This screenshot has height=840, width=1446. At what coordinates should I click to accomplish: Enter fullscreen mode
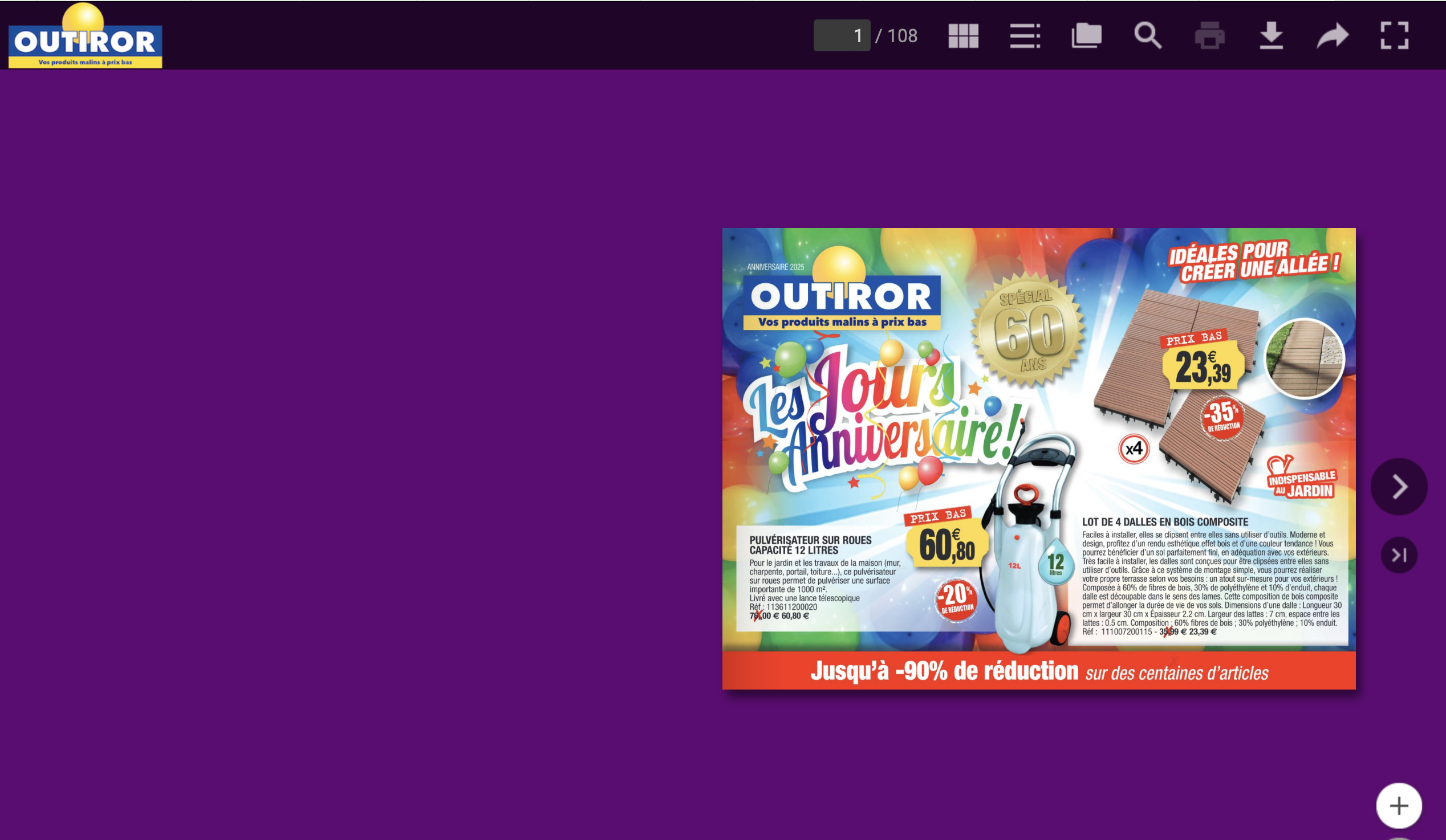(1394, 35)
